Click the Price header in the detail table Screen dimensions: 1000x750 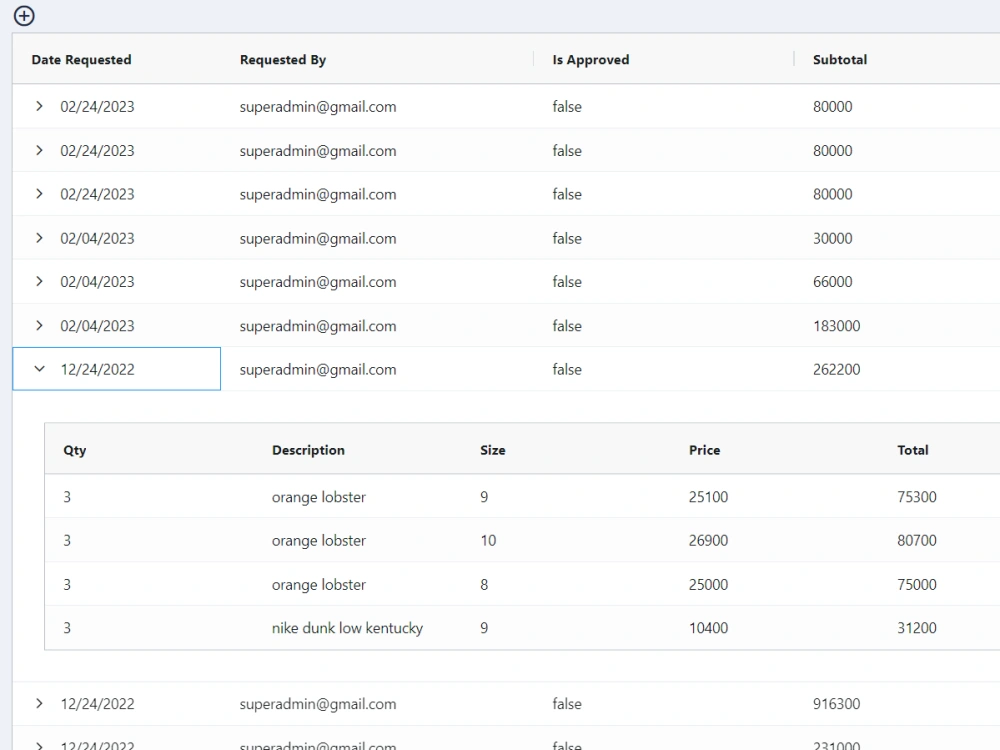pyautogui.click(x=704, y=450)
